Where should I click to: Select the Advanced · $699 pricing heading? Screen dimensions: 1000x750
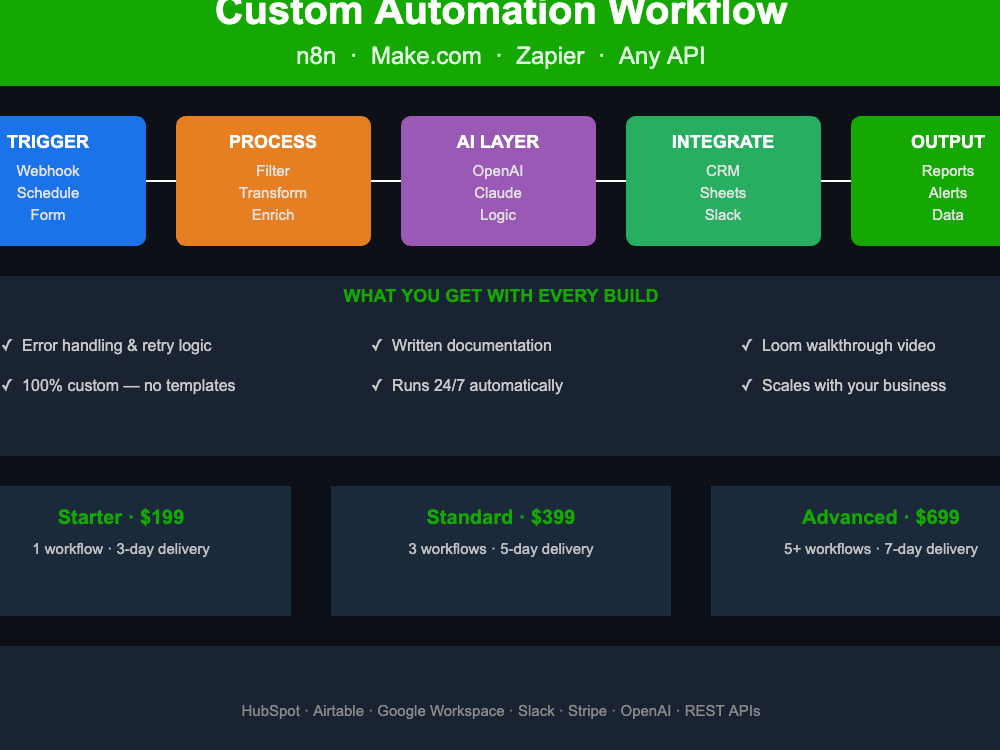click(x=881, y=517)
